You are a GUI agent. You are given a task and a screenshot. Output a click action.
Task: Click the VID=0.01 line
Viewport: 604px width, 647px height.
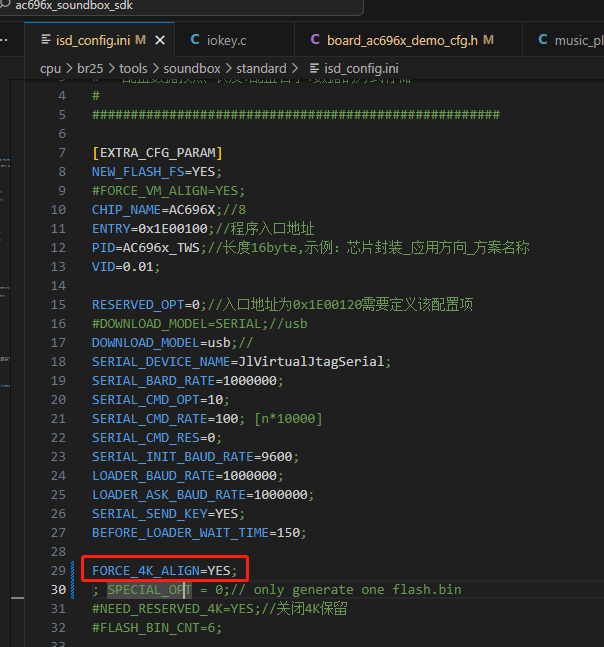(x=126, y=267)
